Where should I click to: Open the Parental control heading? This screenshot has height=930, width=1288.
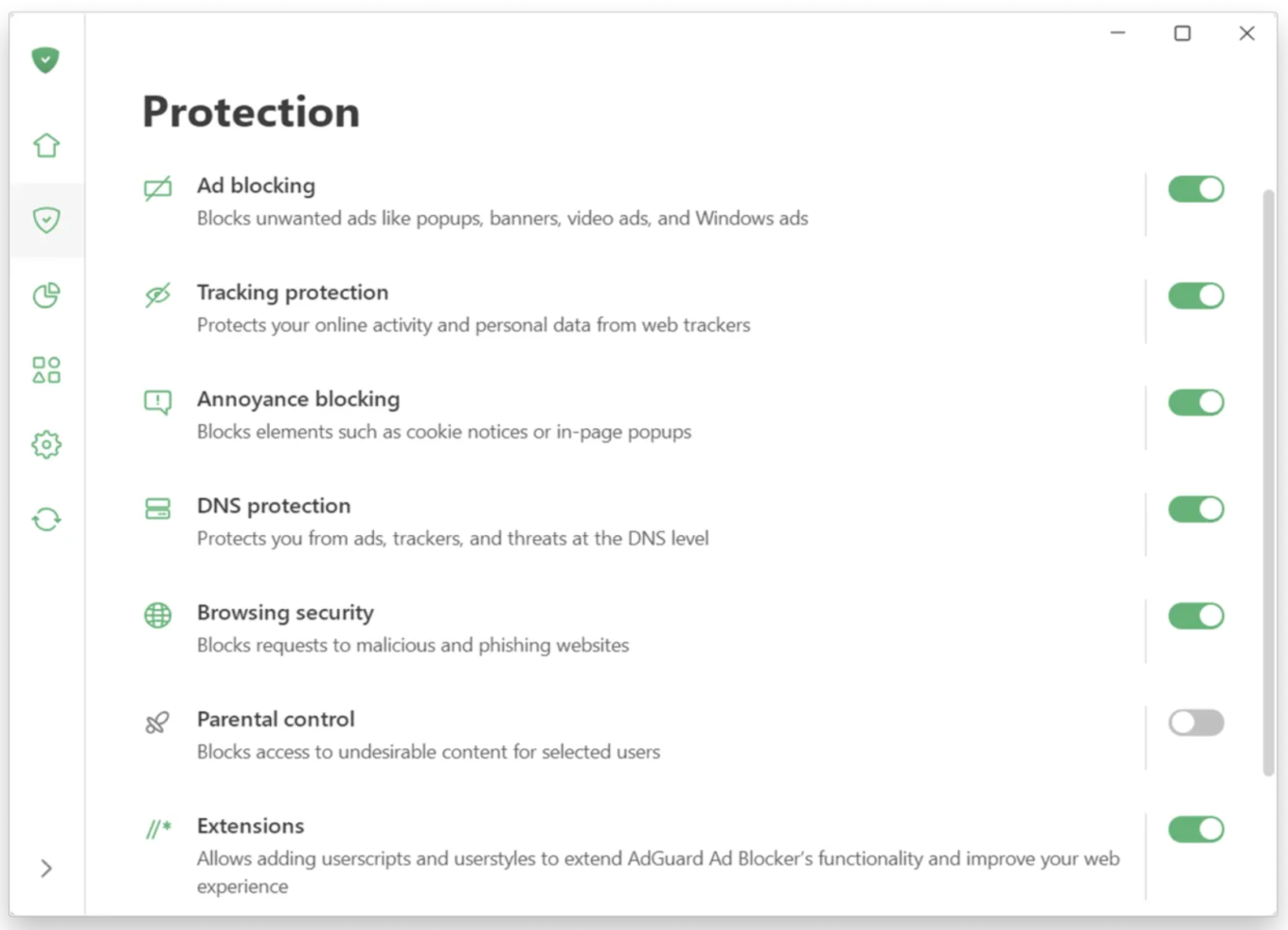[276, 719]
